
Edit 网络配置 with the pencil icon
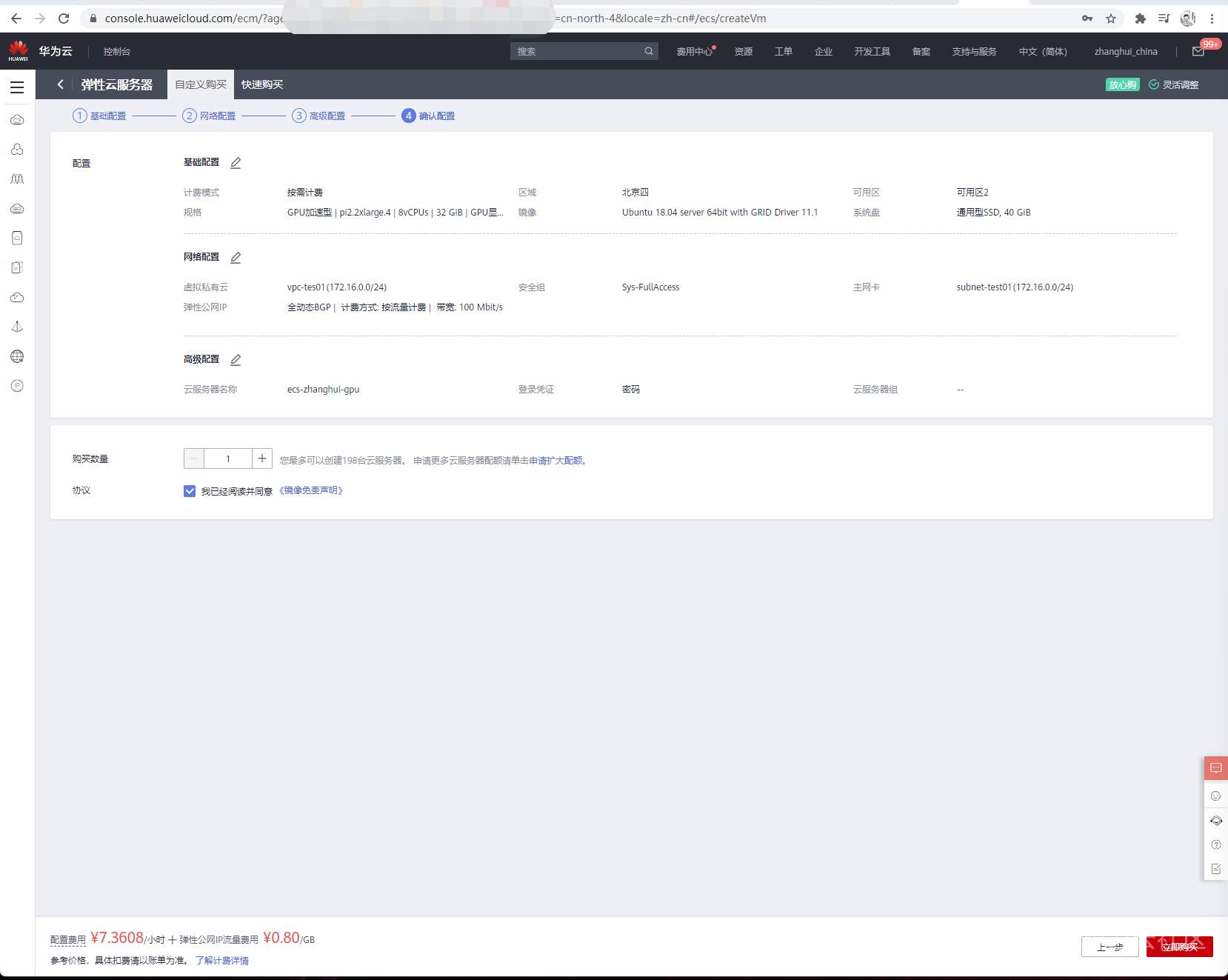[236, 258]
